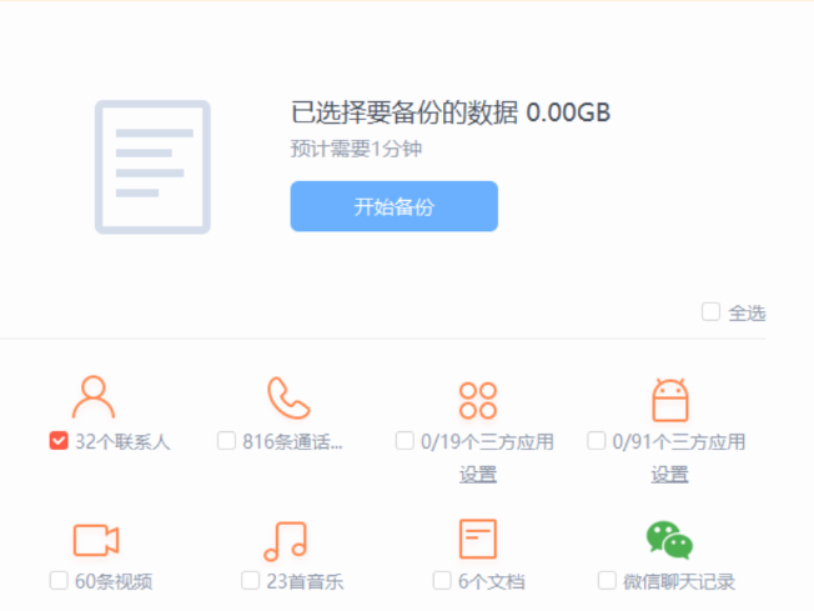Select the 60条视频 checkbox
This screenshot has width=814, height=611.
(59, 581)
